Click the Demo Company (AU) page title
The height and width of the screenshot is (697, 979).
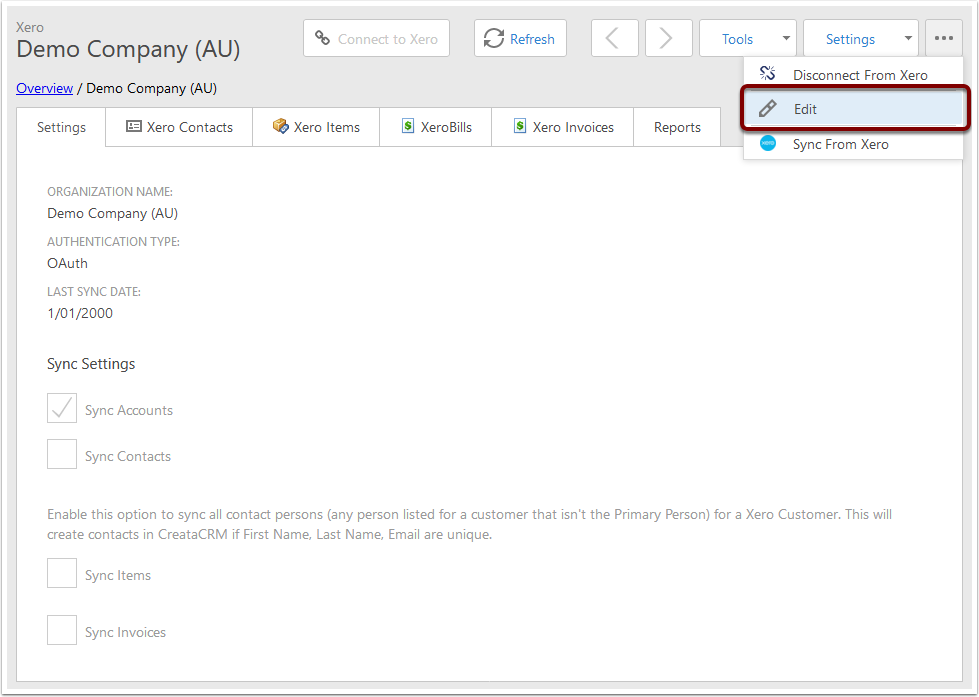[x=128, y=49]
